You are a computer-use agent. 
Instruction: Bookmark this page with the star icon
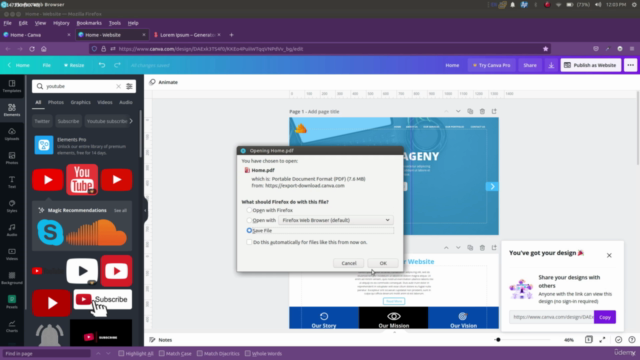(x=545, y=49)
